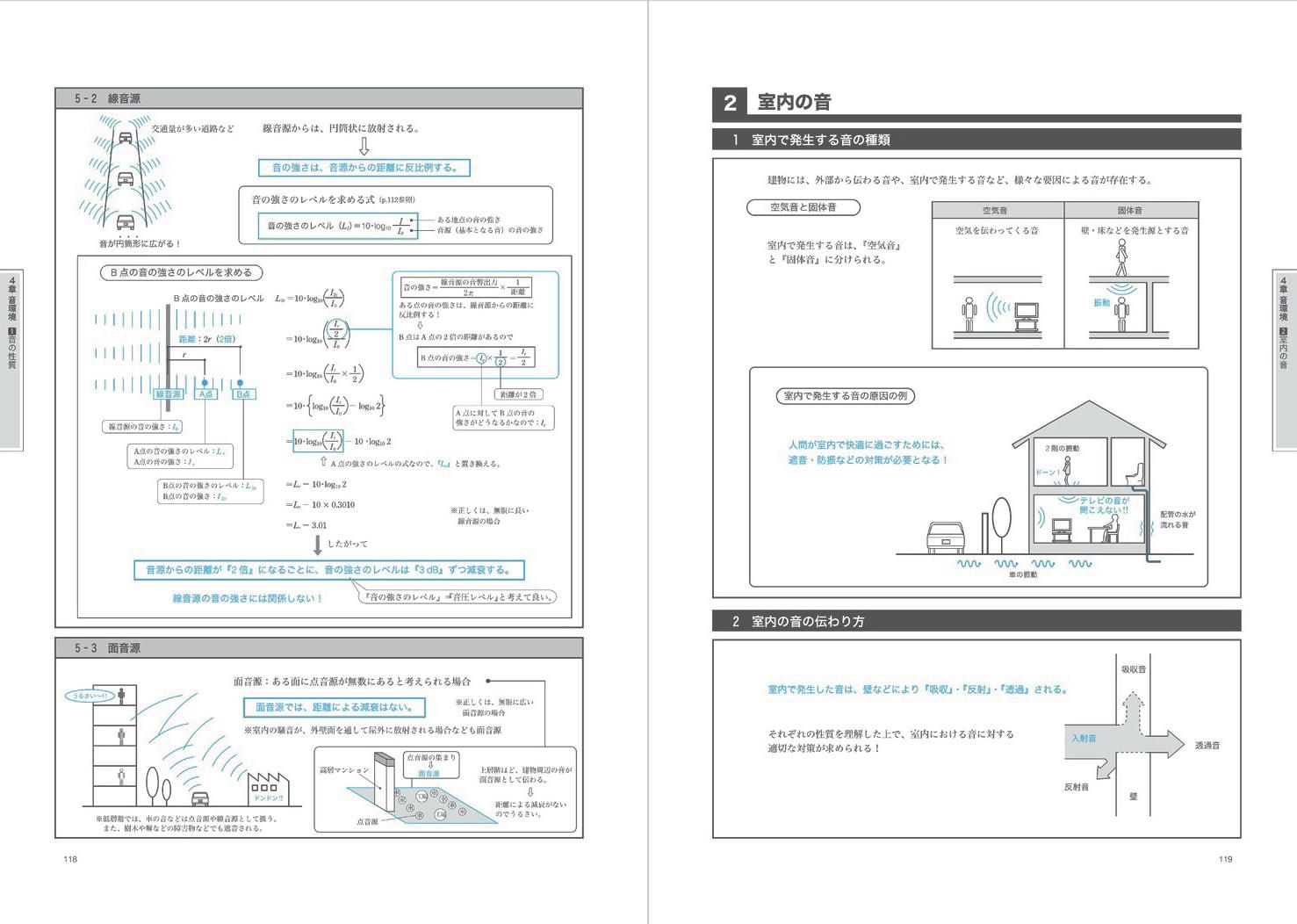The image size is (1297, 924).
Task: Click the downward arrow above したがって
Action: 318,545
